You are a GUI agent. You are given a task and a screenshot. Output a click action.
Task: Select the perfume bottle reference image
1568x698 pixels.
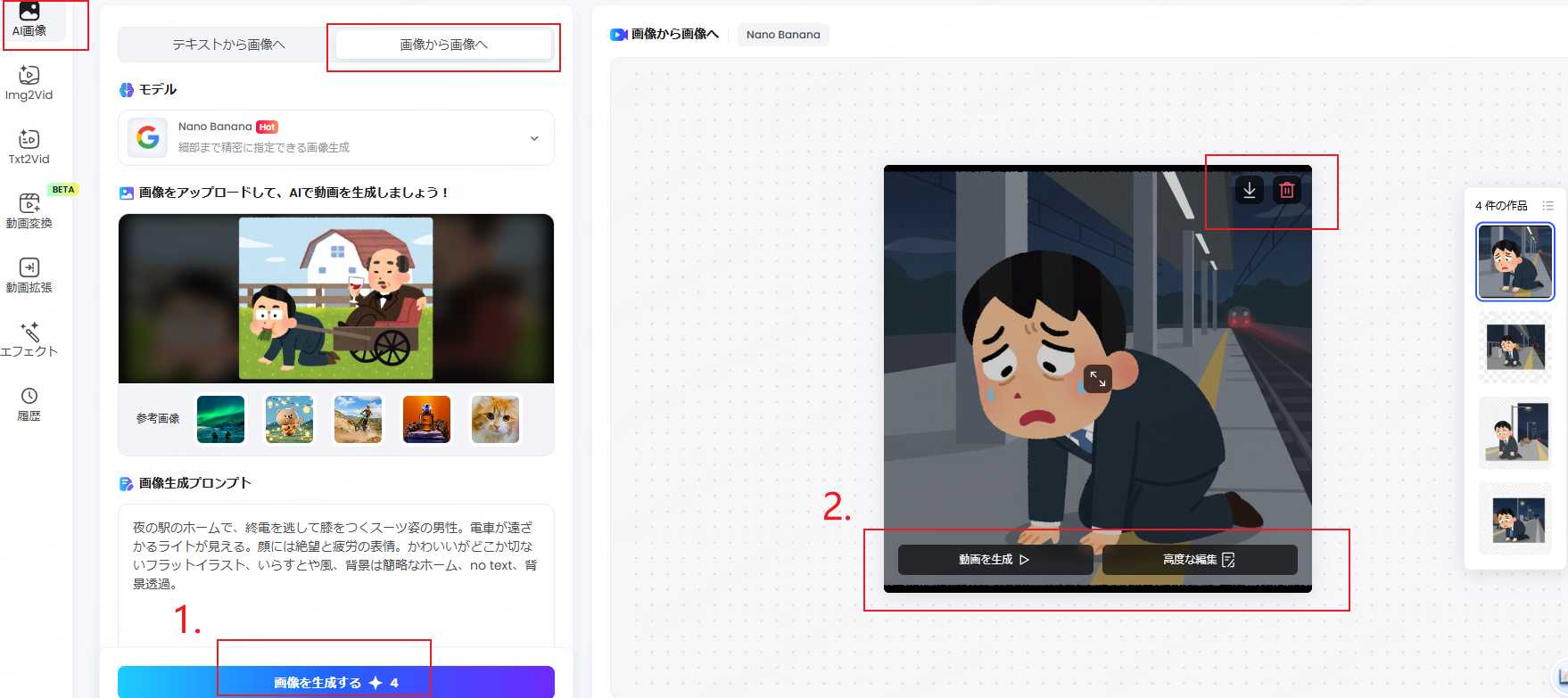tap(426, 419)
